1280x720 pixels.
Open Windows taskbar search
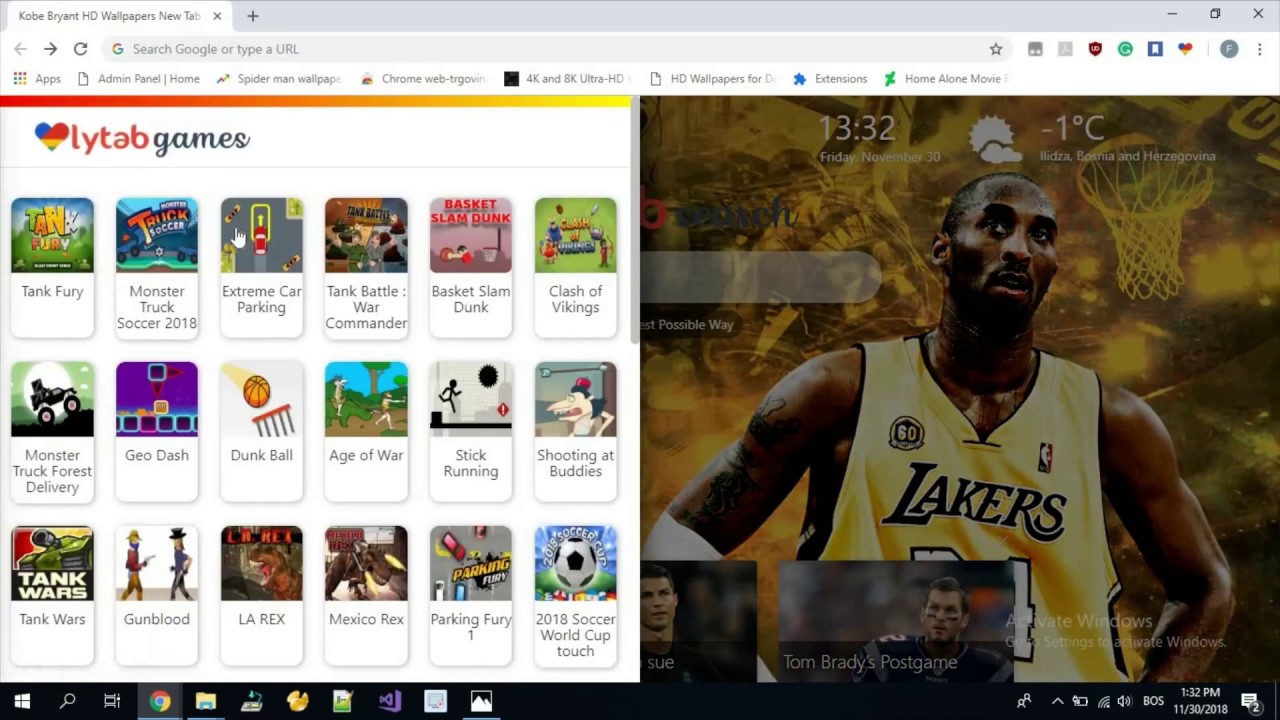point(67,701)
